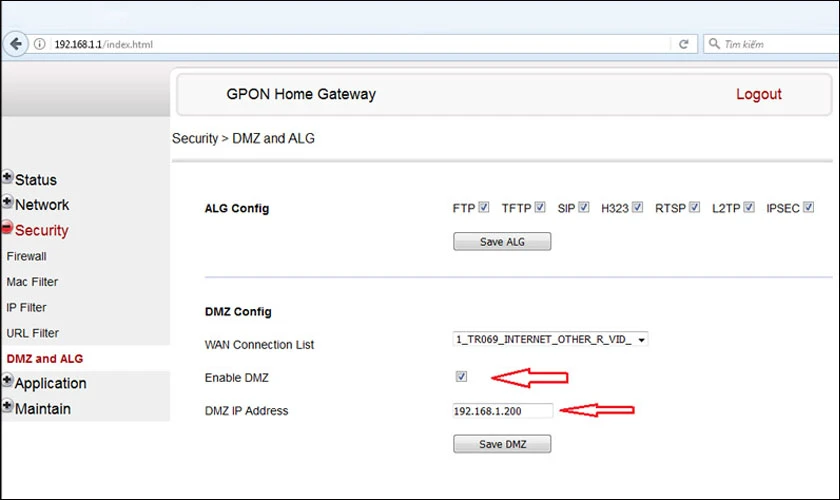This screenshot has width=840, height=500.
Task: Click the WAN Connection List label
Action: [259, 345]
